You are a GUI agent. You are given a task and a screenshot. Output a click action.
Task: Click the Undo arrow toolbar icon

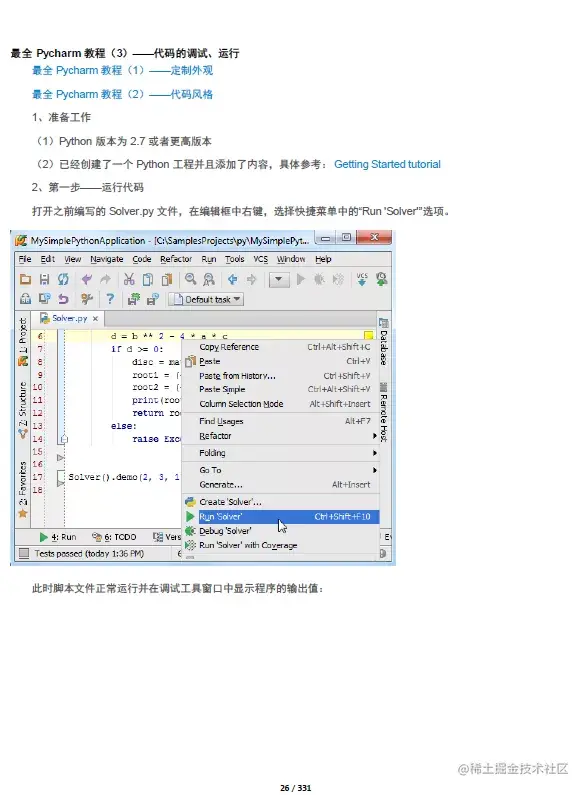[87, 279]
